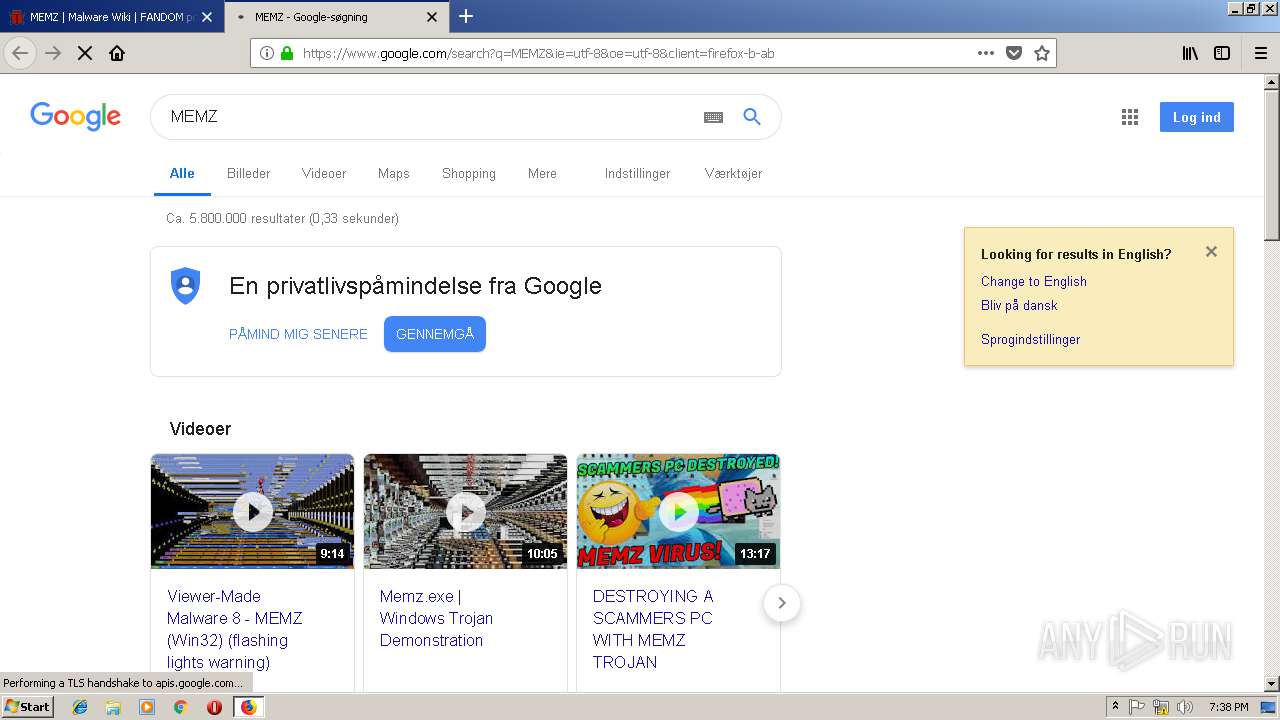This screenshot has width=1280, height=720.
Task: Show site information next to the lock
Action: point(267,53)
